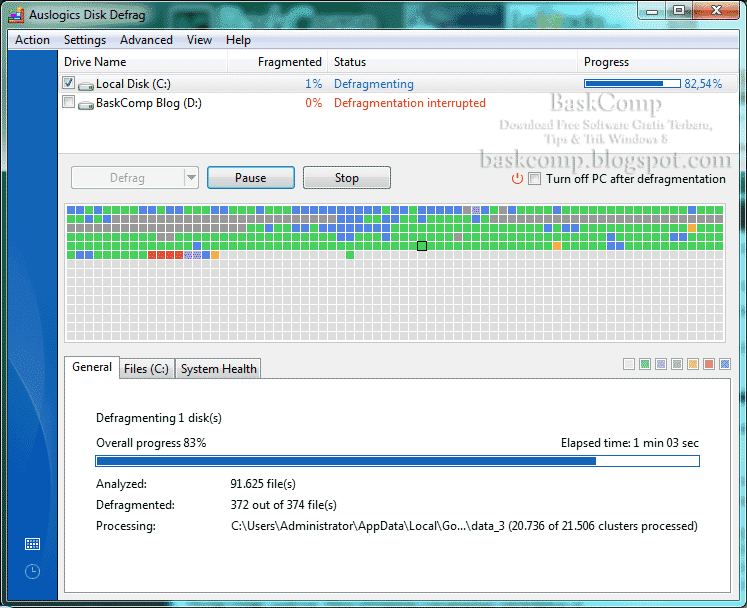Image resolution: width=747 pixels, height=608 pixels.
Task: Click the Local Disk (C:) progress bar
Action: click(x=632, y=84)
